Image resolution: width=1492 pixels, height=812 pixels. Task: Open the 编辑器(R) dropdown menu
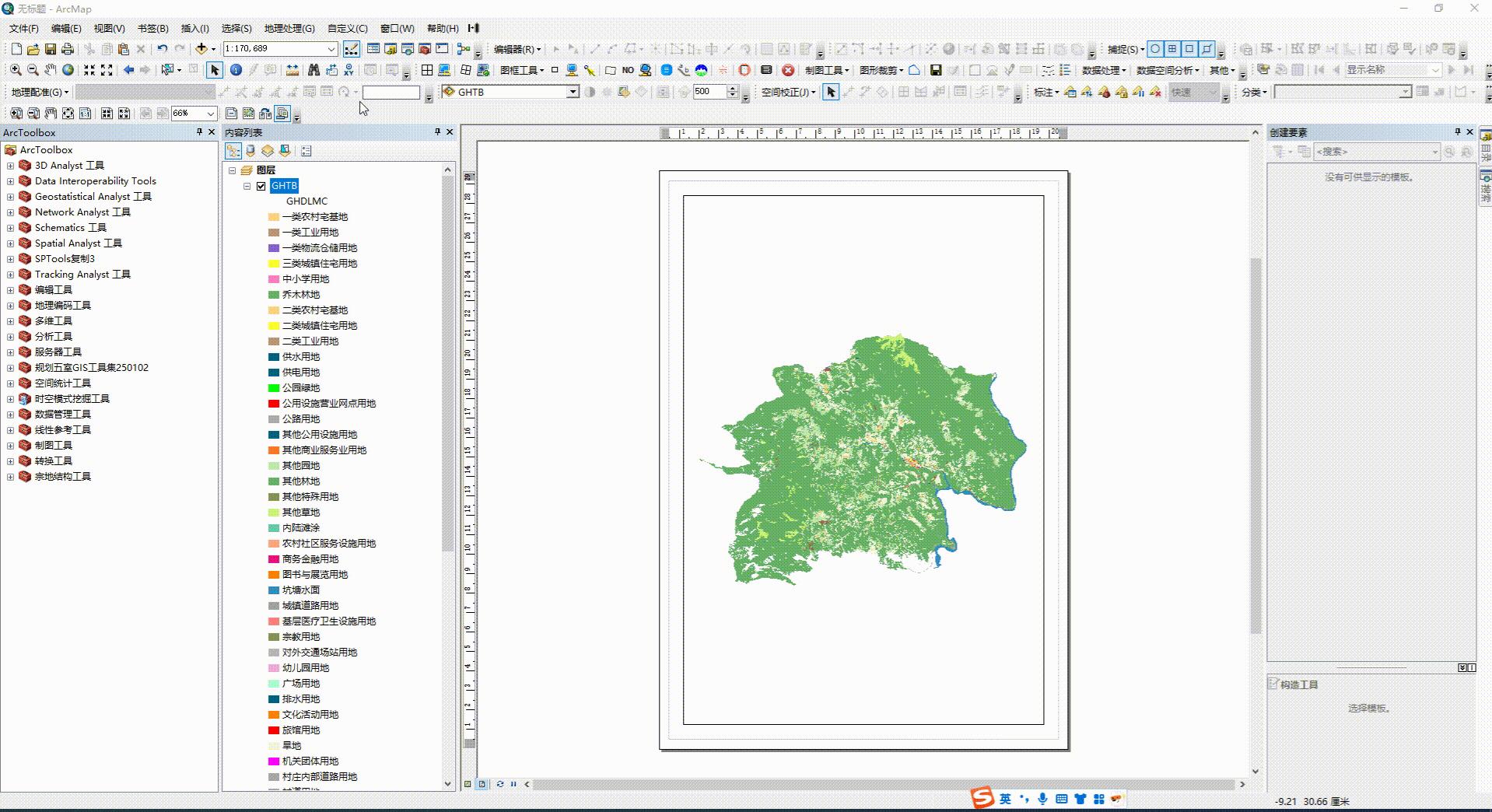pyautogui.click(x=513, y=48)
